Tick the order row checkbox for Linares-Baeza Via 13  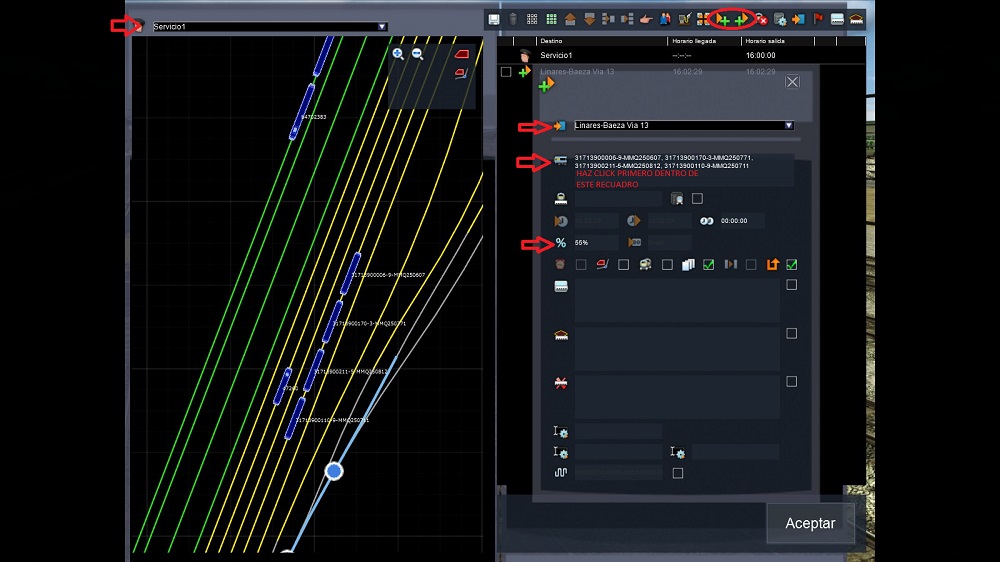(506, 72)
